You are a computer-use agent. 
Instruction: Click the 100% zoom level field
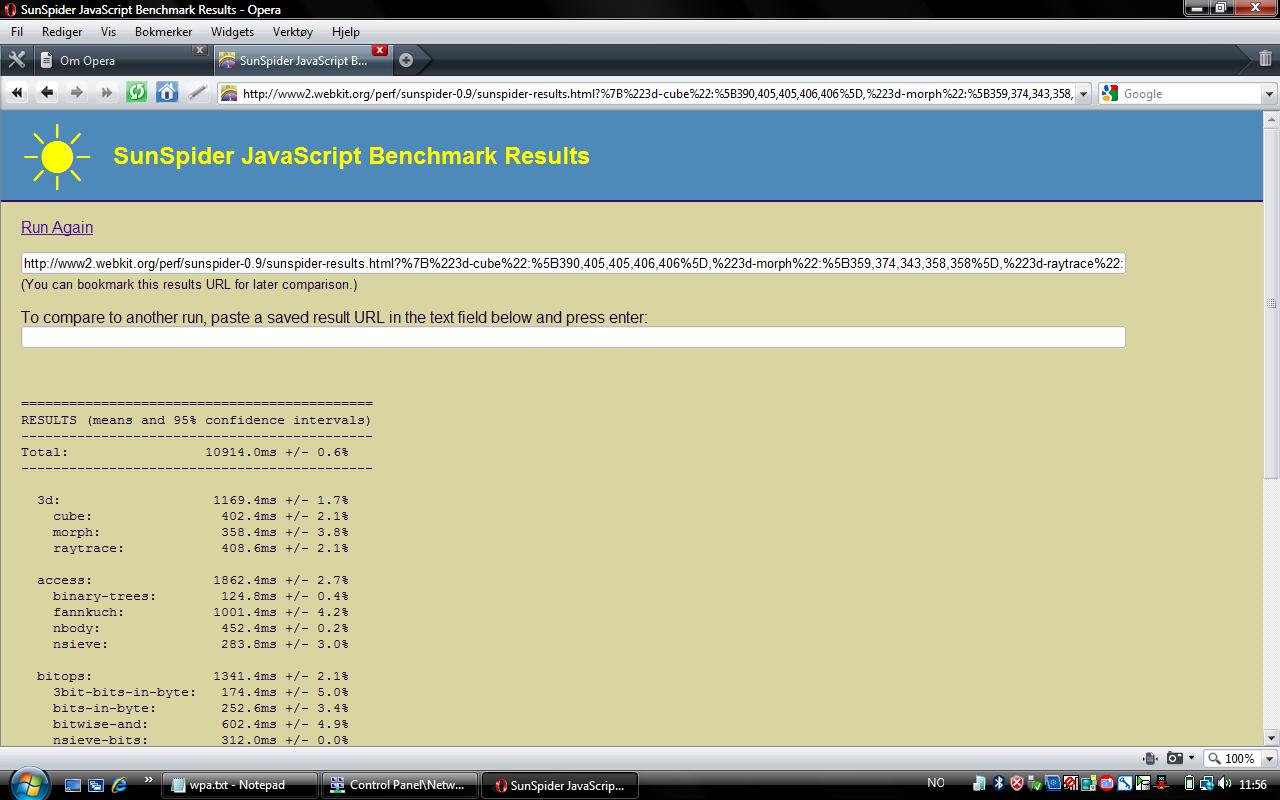(x=1239, y=759)
